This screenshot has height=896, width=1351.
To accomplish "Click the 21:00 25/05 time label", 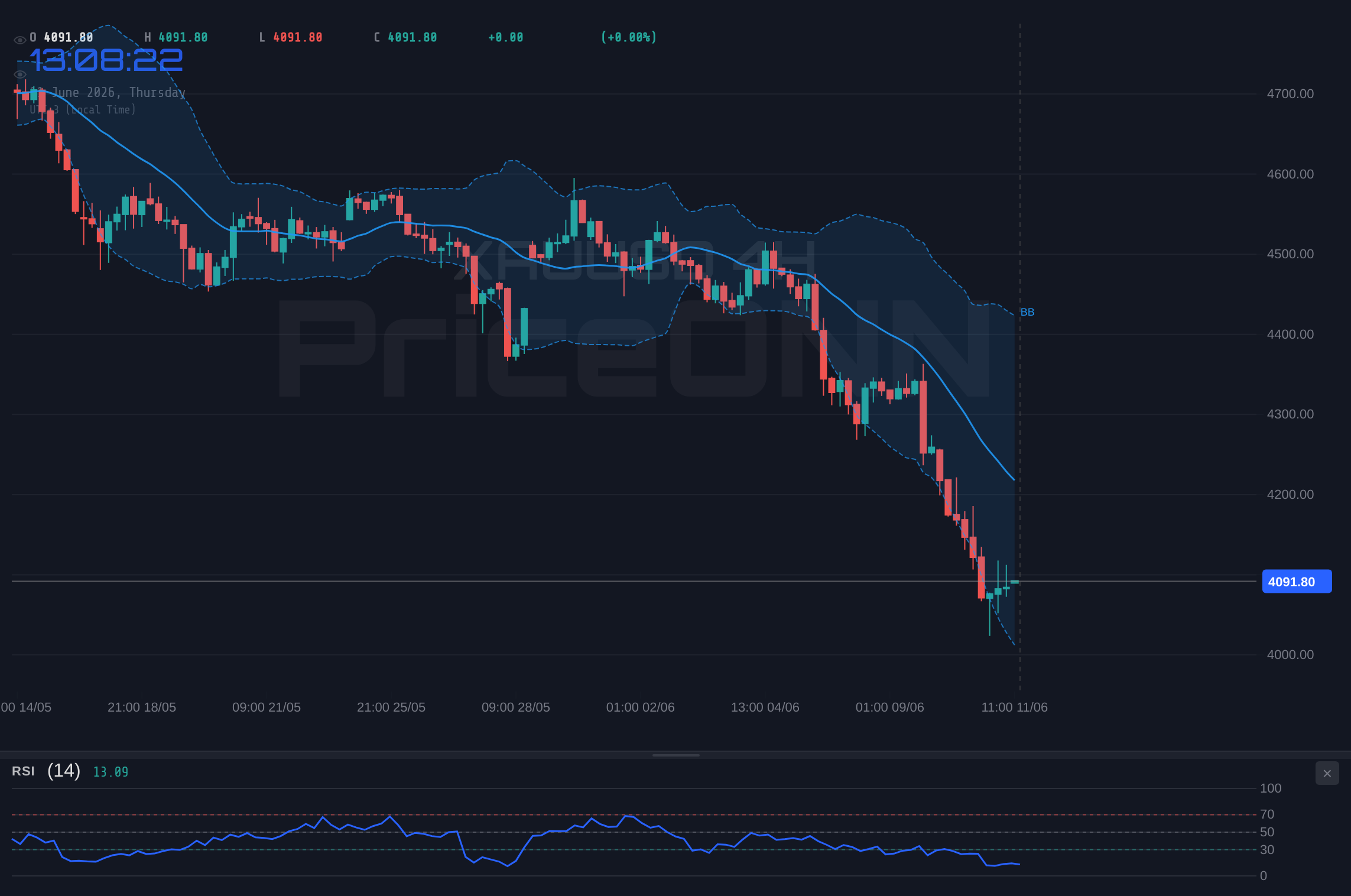I will [391, 707].
